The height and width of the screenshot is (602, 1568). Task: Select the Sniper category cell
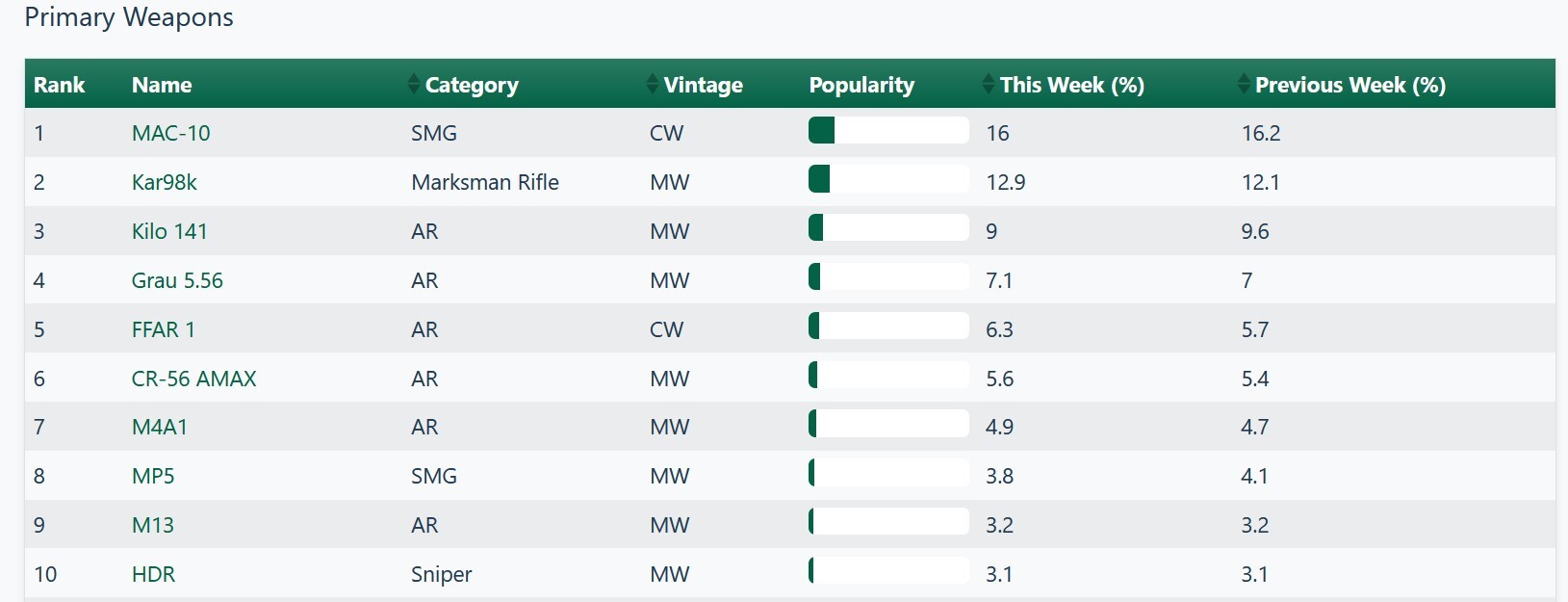(x=441, y=574)
